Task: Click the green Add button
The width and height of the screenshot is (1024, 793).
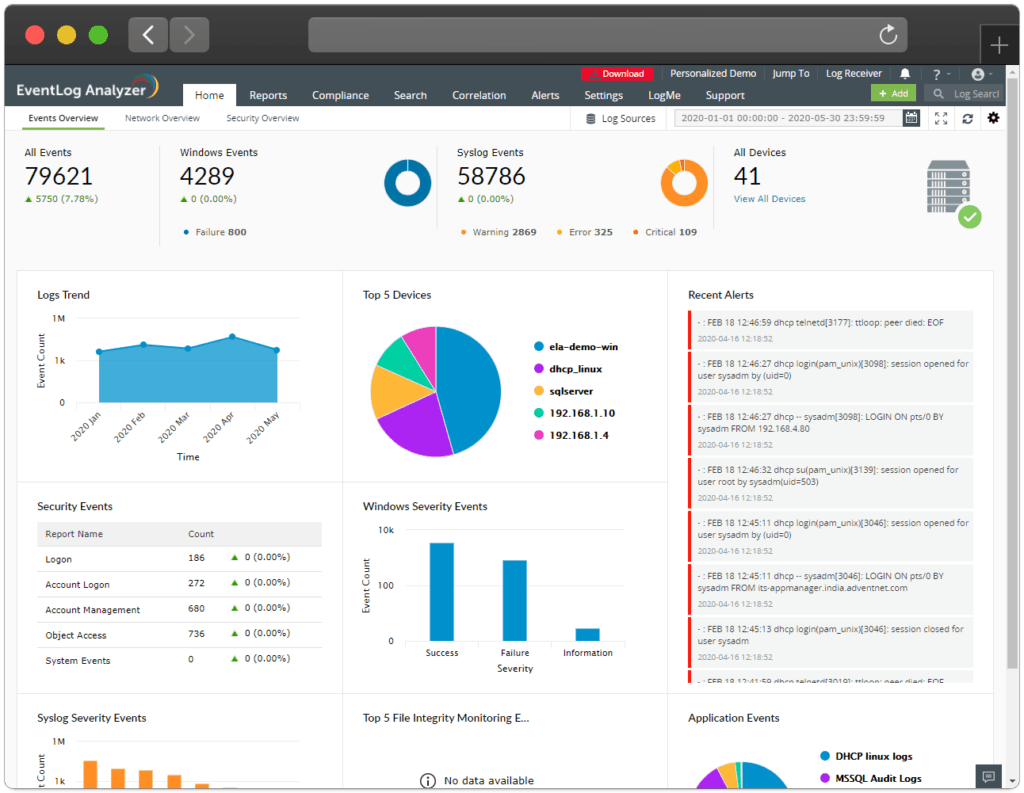Action: tap(893, 93)
